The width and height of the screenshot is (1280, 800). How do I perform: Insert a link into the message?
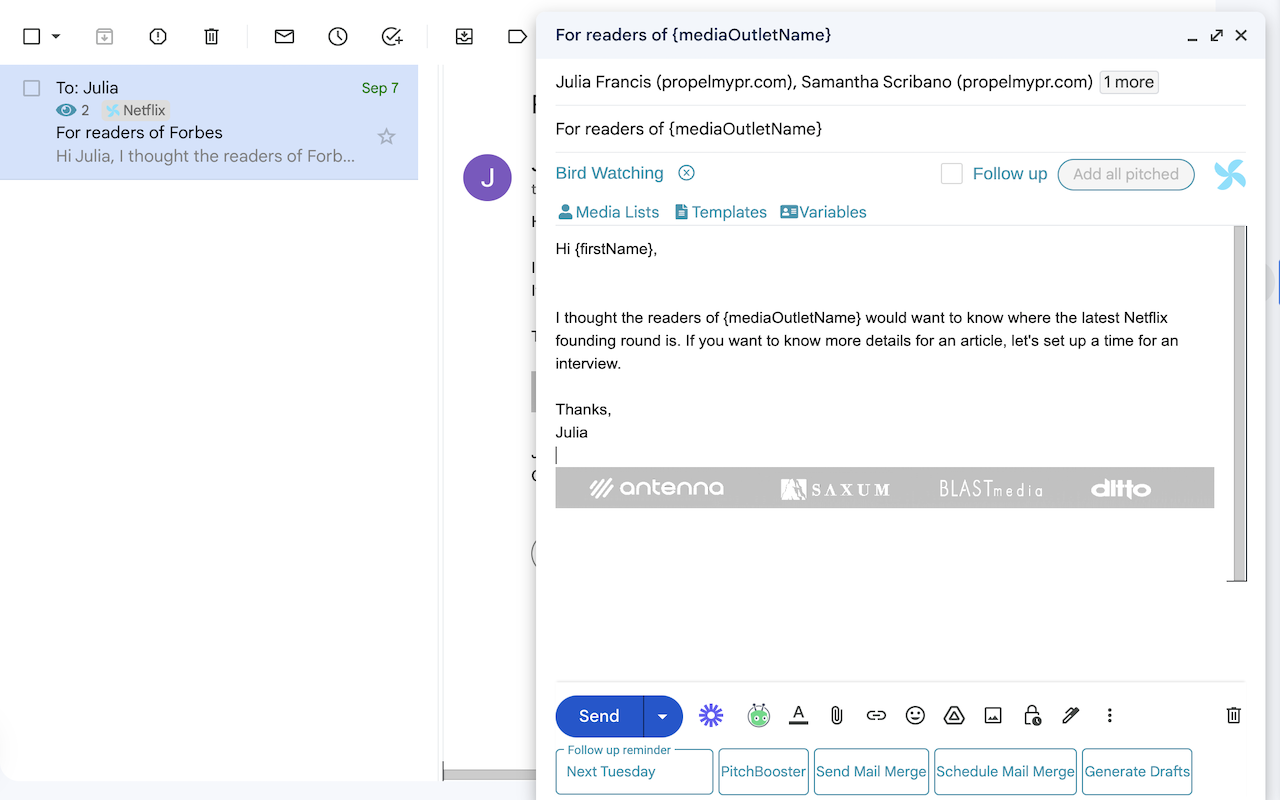tap(876, 715)
